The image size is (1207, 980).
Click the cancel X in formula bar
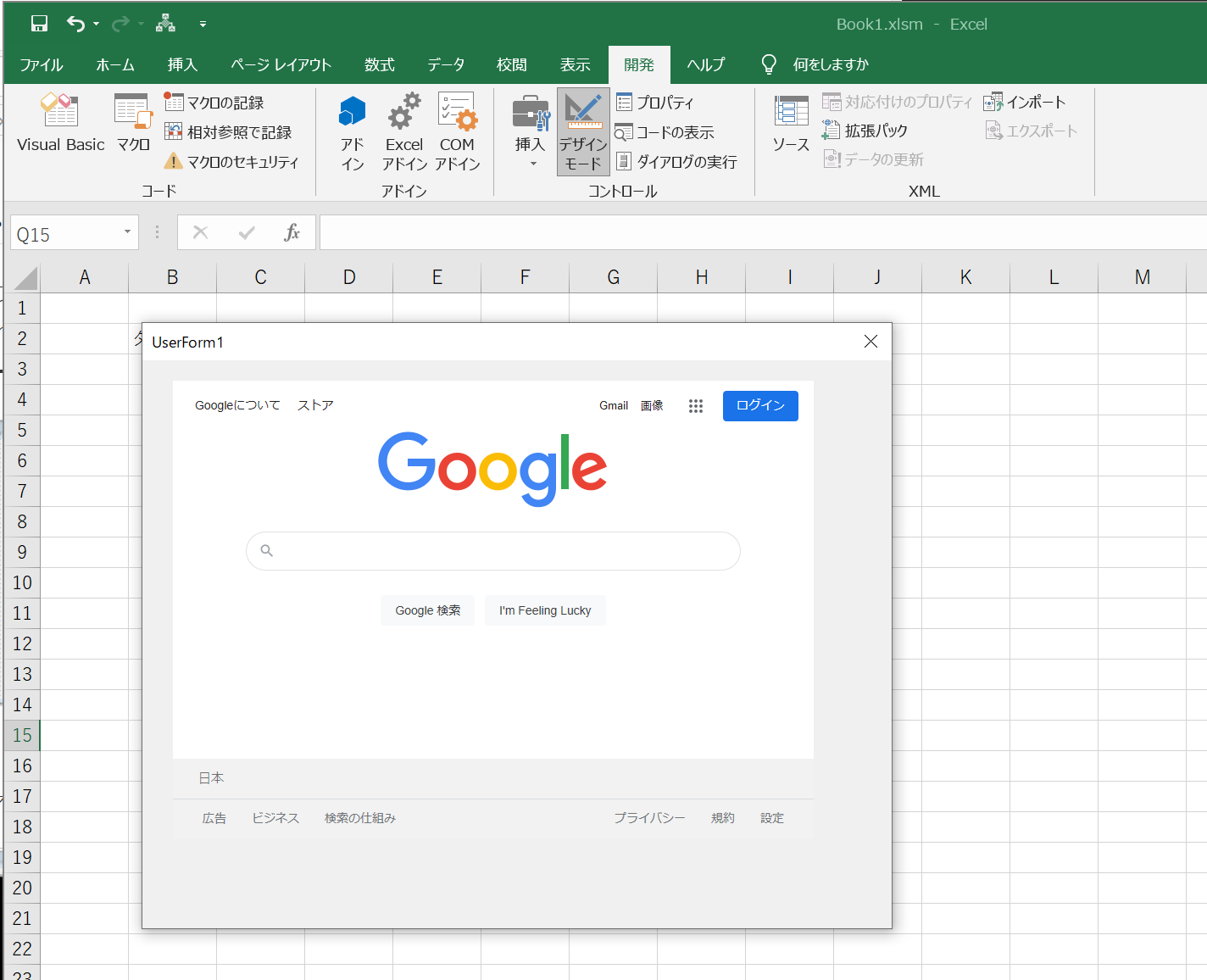pos(201,232)
